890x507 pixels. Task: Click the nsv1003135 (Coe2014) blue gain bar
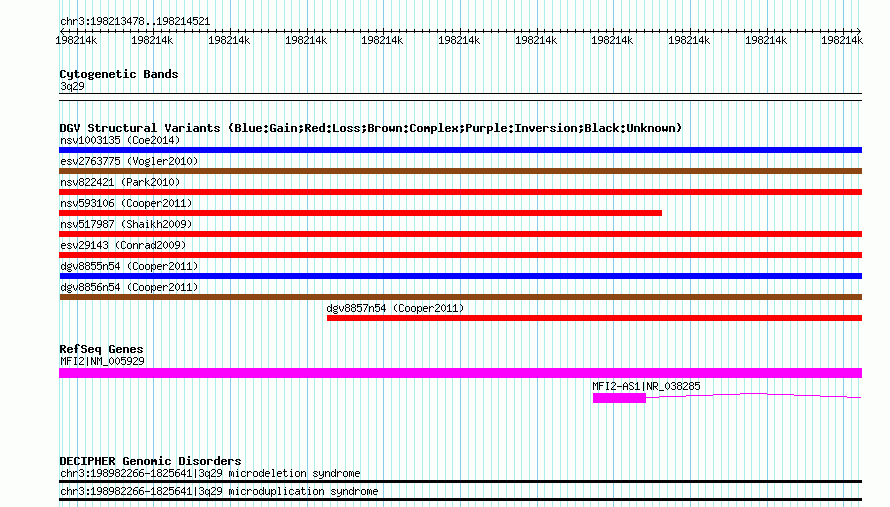(x=460, y=150)
